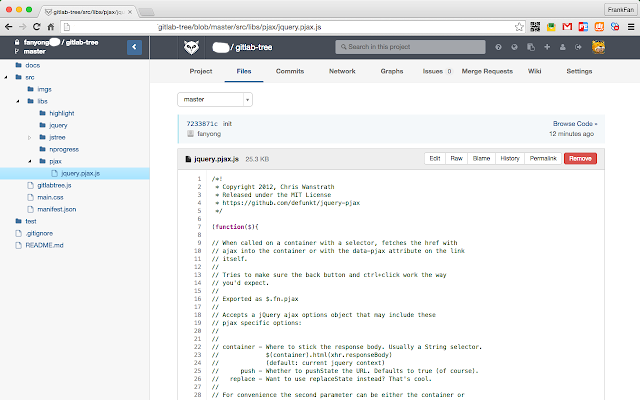Collapse the src folder arrow

click(x=6, y=77)
